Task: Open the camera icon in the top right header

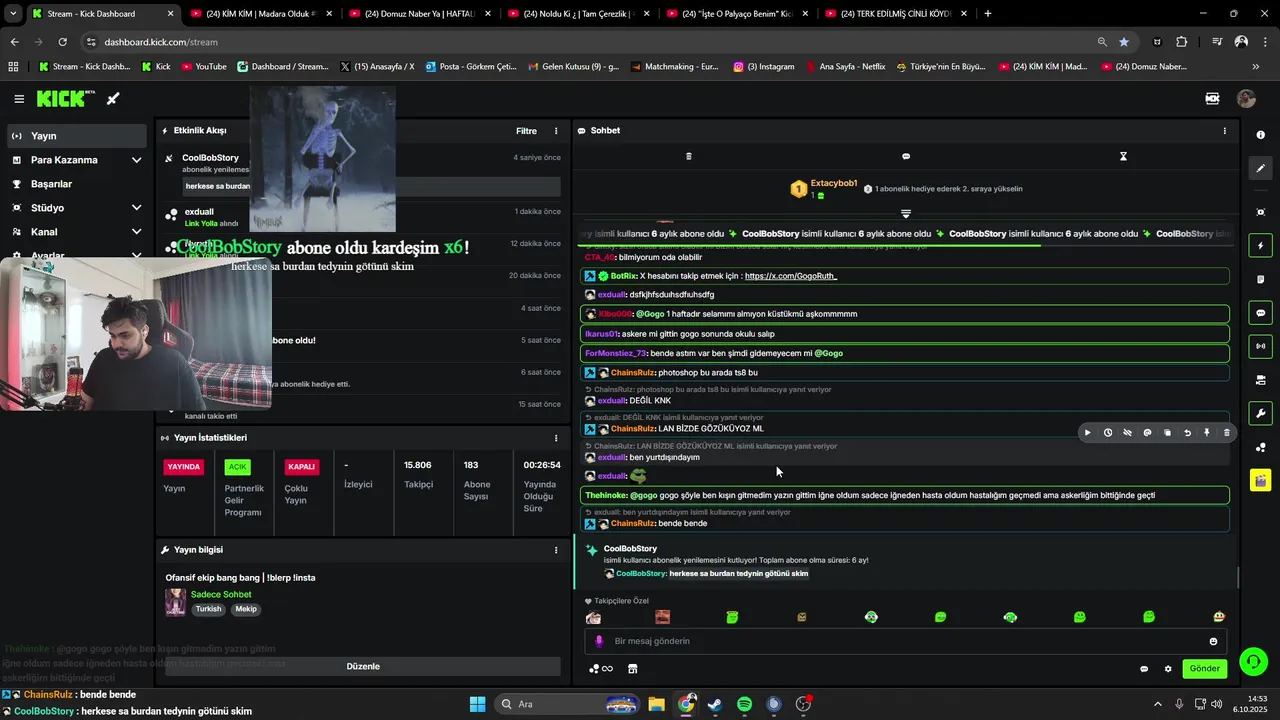Action: (1212, 99)
